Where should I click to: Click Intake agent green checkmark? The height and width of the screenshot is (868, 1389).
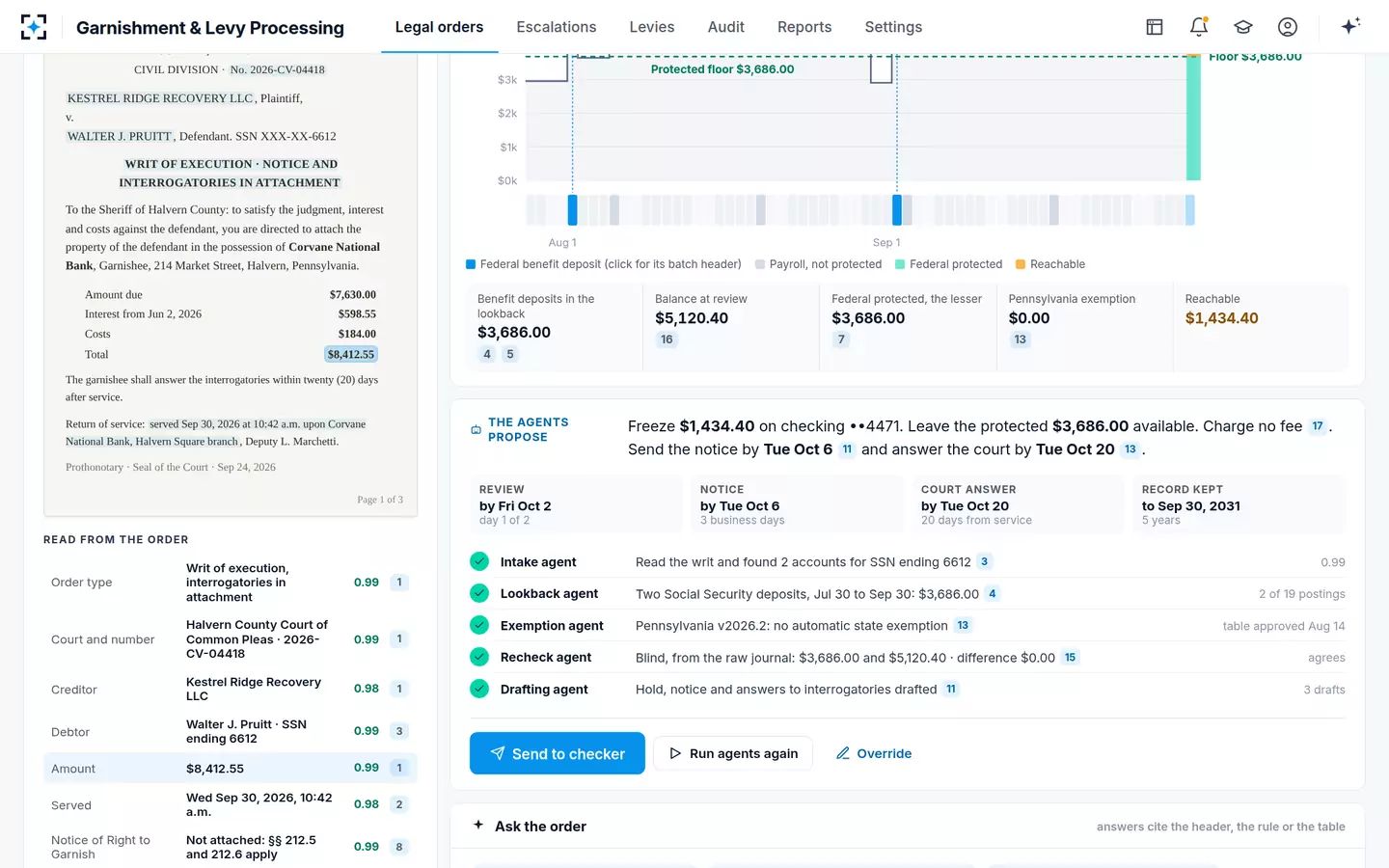(479, 561)
